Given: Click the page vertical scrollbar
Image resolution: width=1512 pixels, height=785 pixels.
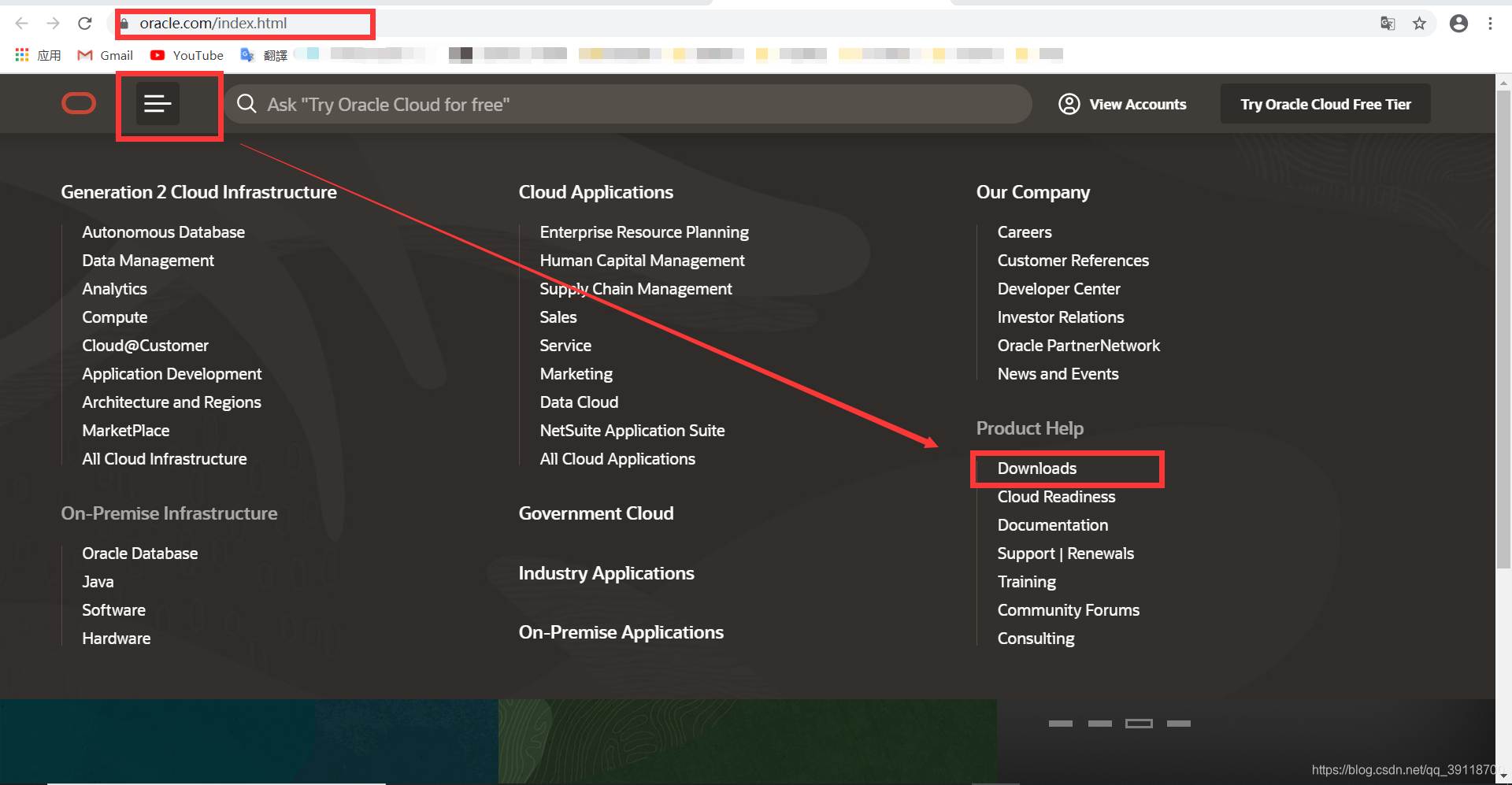Looking at the screenshot, I should pos(1503,331).
